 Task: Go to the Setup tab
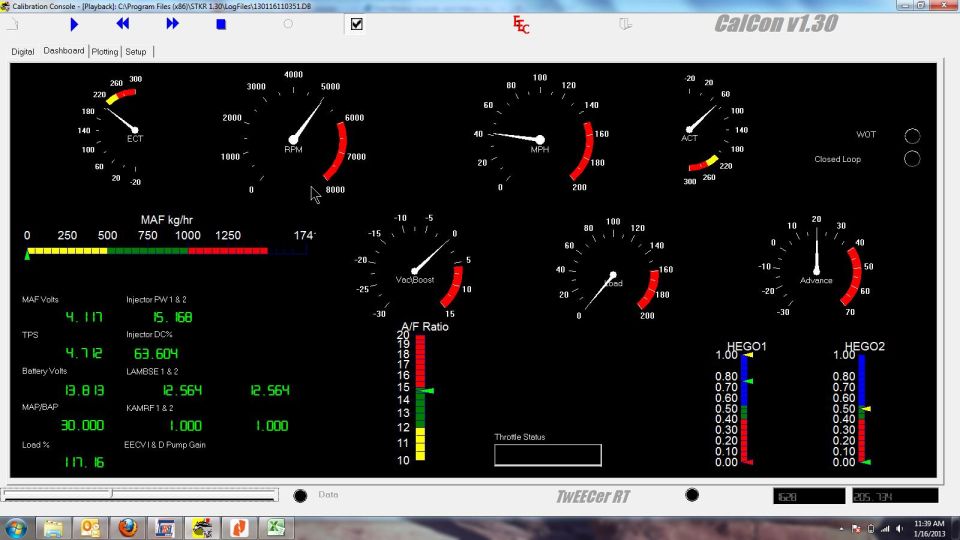[136, 52]
